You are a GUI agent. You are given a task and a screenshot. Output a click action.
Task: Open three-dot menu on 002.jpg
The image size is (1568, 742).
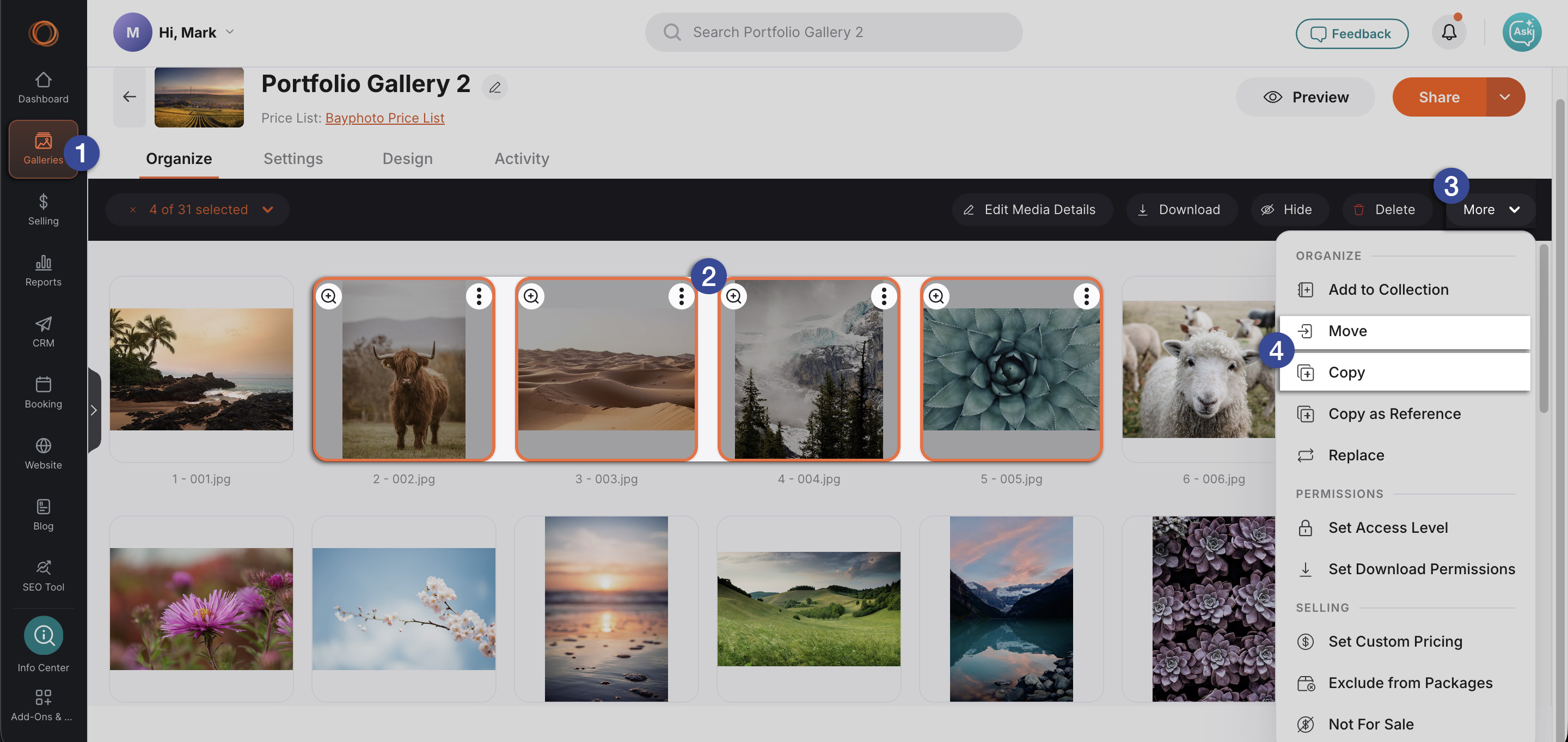click(x=479, y=296)
